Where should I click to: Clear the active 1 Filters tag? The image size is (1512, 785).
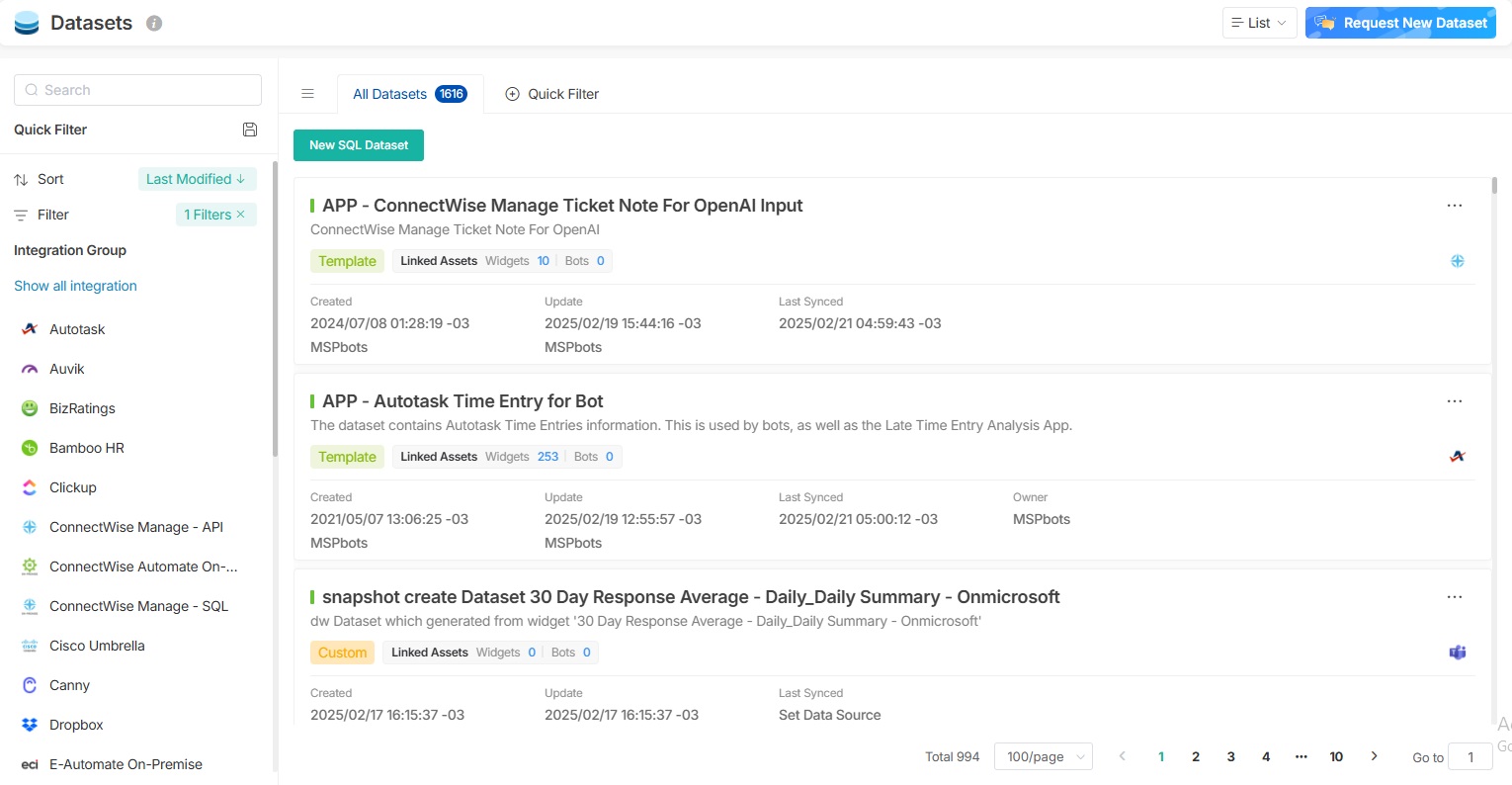point(241,215)
